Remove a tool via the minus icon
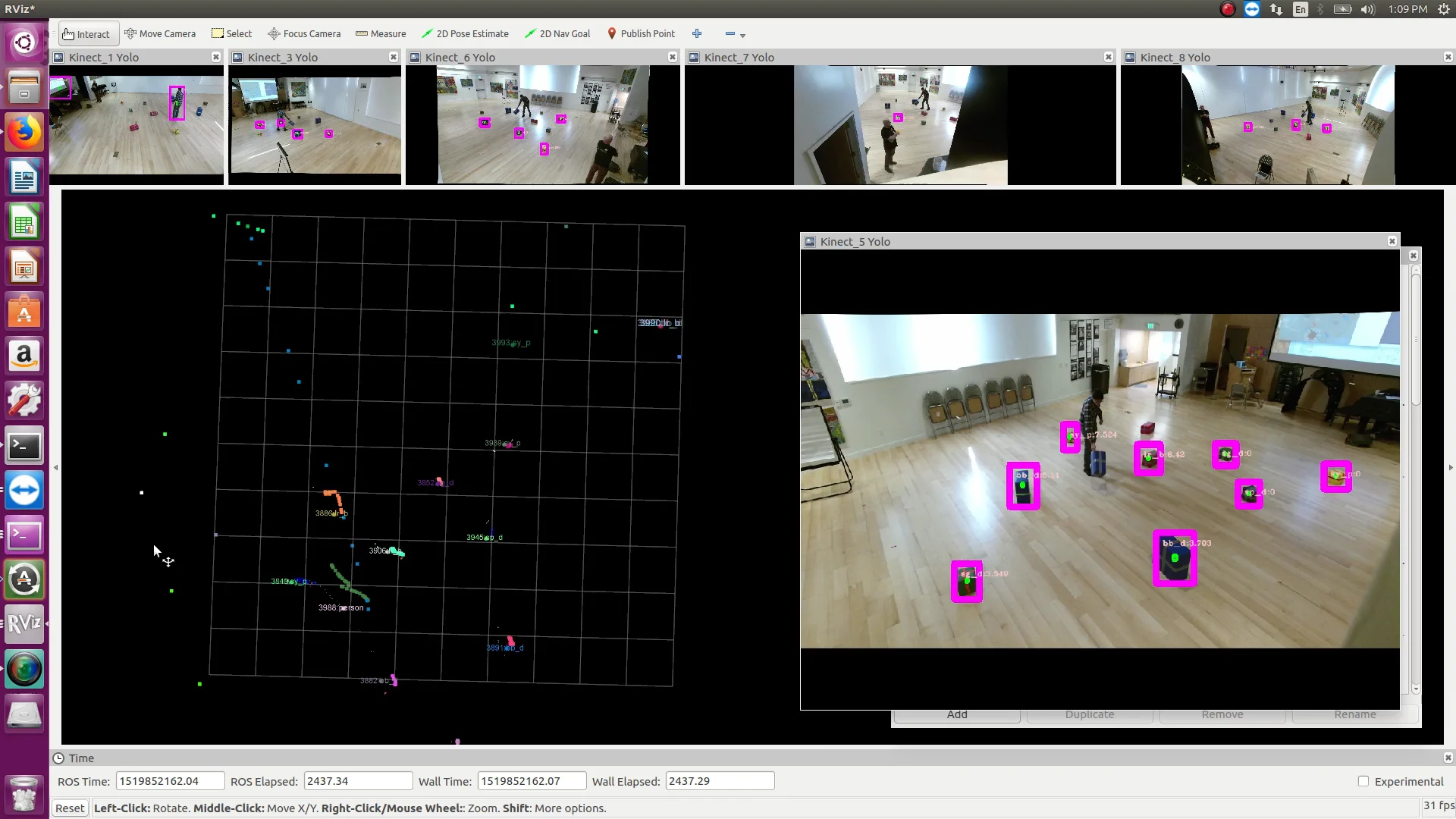Viewport: 1456px width, 819px height. 729,33
